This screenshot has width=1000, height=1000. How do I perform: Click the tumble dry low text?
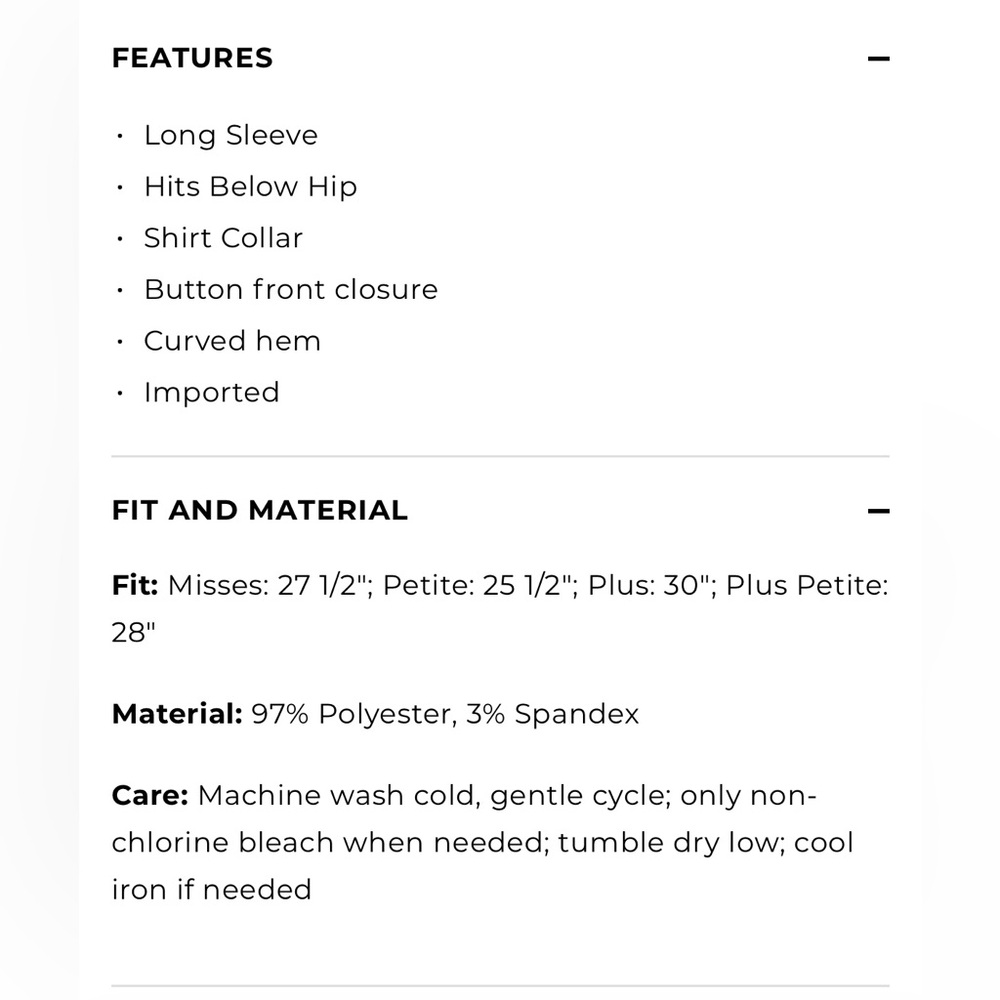click(672, 843)
